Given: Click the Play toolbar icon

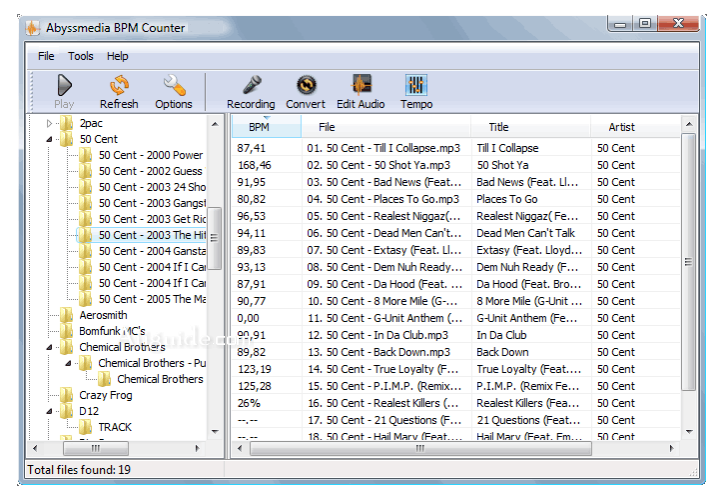Looking at the screenshot, I should click(64, 86).
